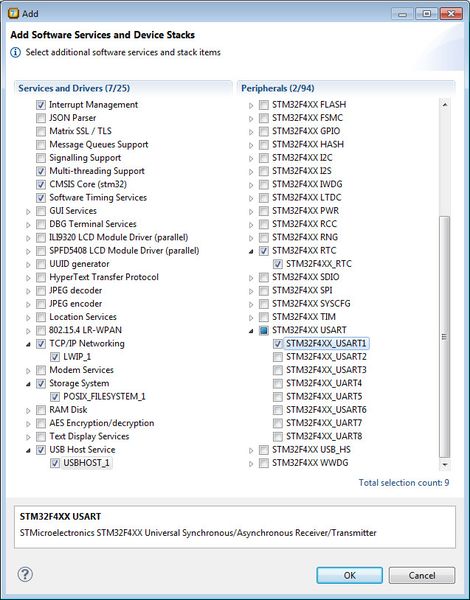Uncheck STM32F4XX_USART1 checkbox
This screenshot has height=600, width=470.
tap(278, 344)
